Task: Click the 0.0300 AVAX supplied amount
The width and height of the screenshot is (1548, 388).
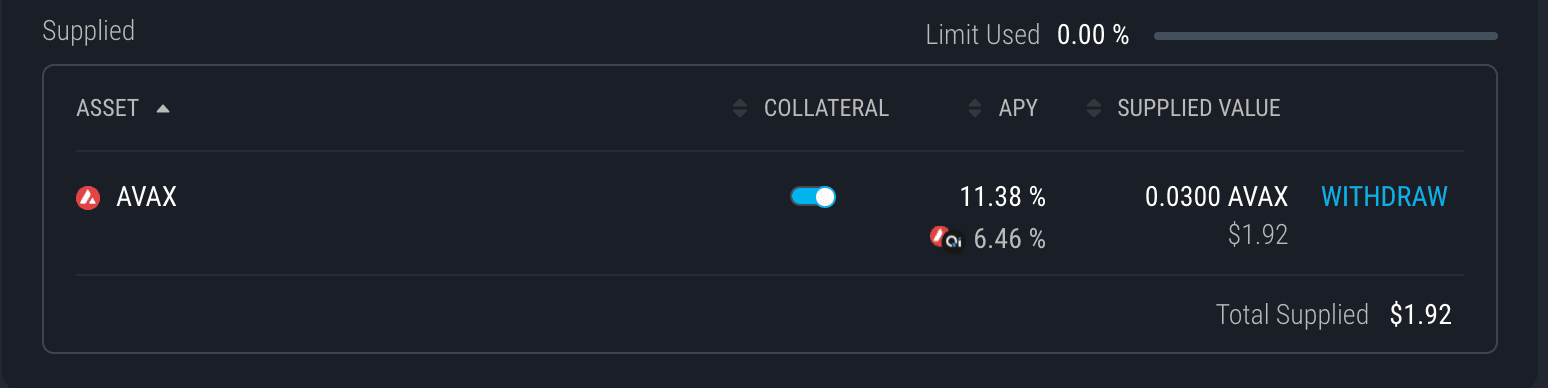Action: (1216, 196)
